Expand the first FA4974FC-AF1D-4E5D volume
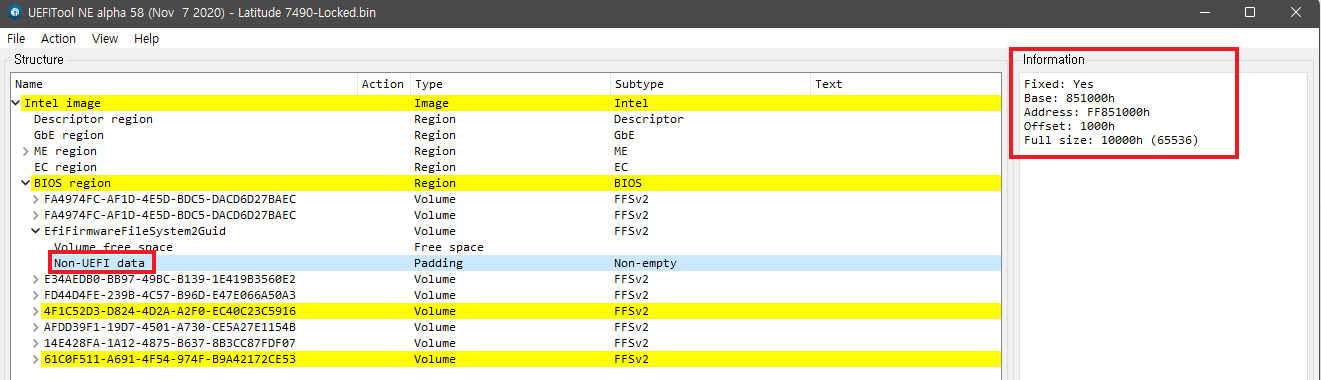The image size is (1321, 380). (36, 199)
